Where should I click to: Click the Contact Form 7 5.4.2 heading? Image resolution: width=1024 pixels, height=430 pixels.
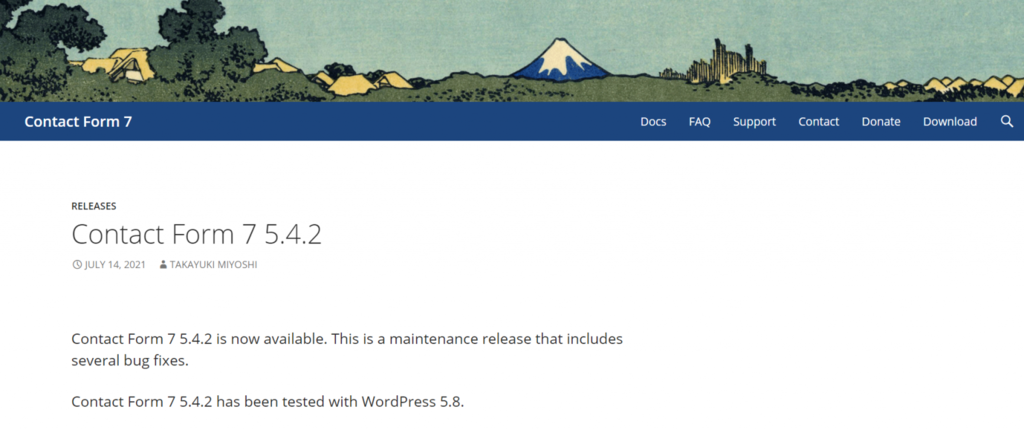click(x=197, y=234)
